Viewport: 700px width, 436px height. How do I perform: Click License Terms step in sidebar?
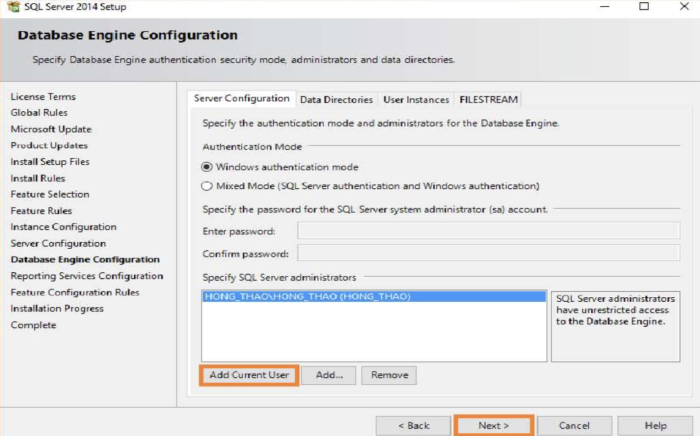point(43,96)
